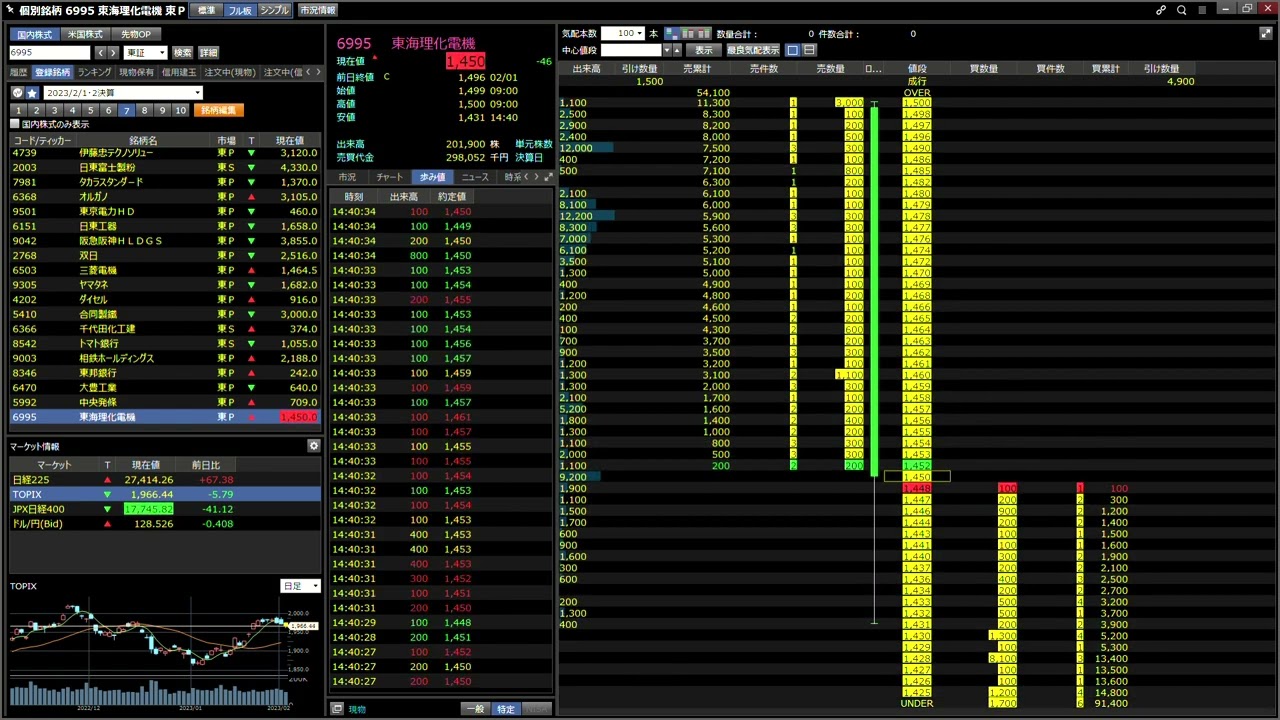Click the link chain icon in title bar
The height and width of the screenshot is (720, 1280).
[x=1161, y=10]
